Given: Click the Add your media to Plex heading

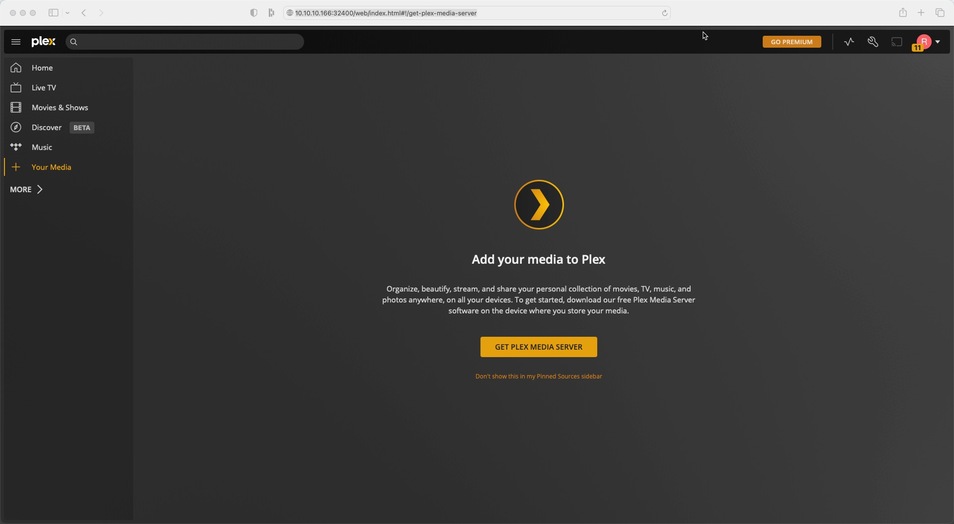Looking at the screenshot, I should (538, 259).
